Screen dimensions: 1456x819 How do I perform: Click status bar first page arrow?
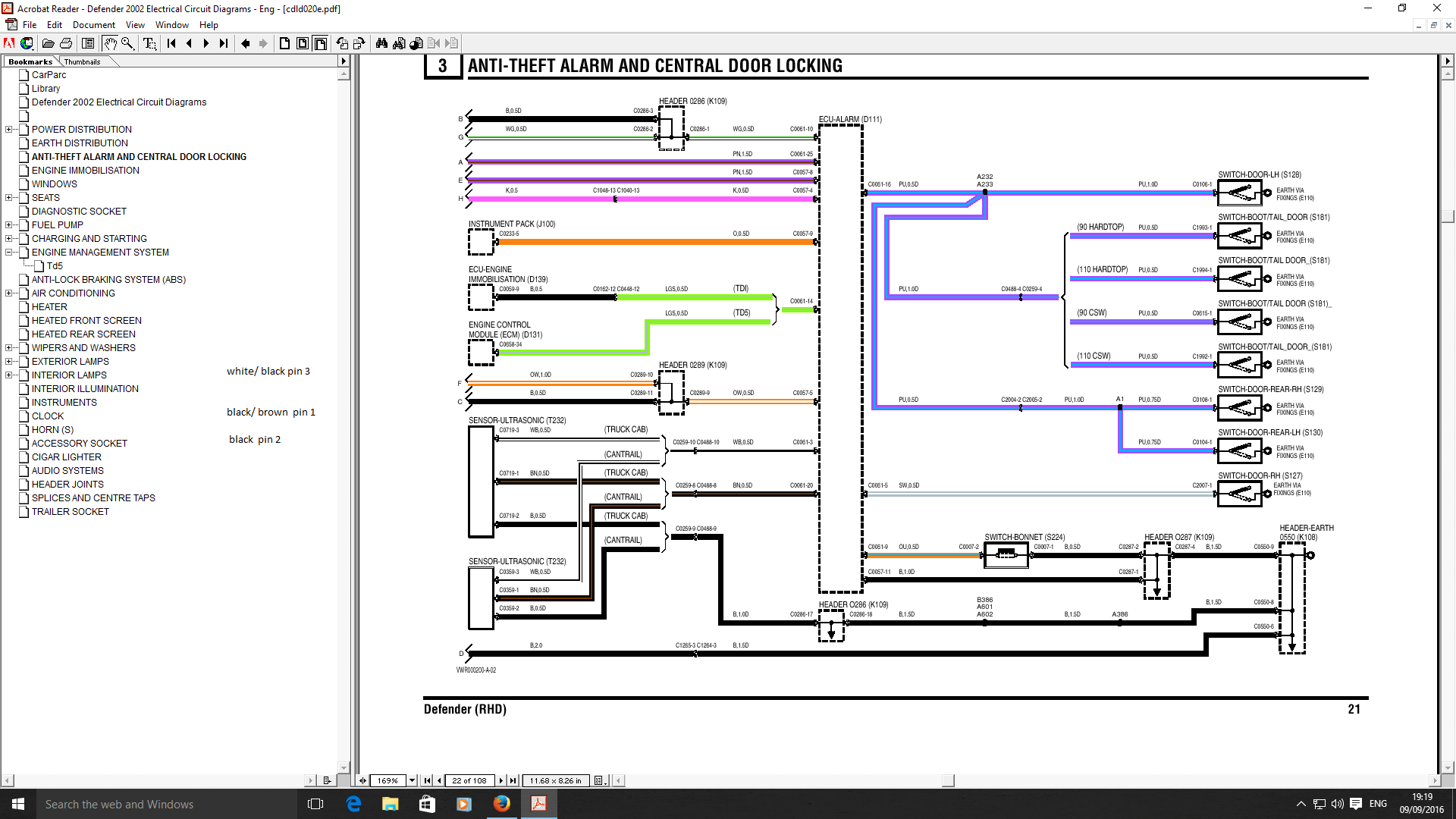(x=428, y=780)
